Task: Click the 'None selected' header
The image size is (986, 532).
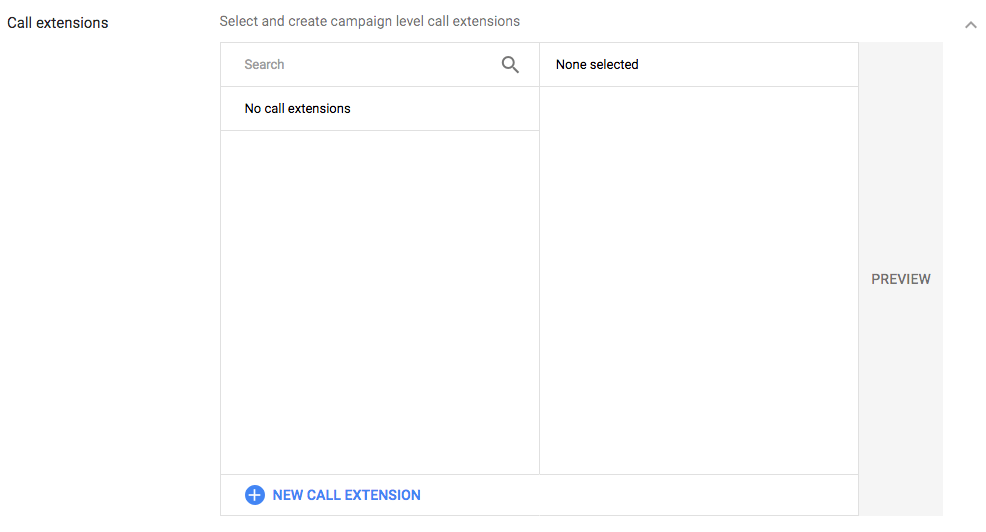Action: click(597, 65)
